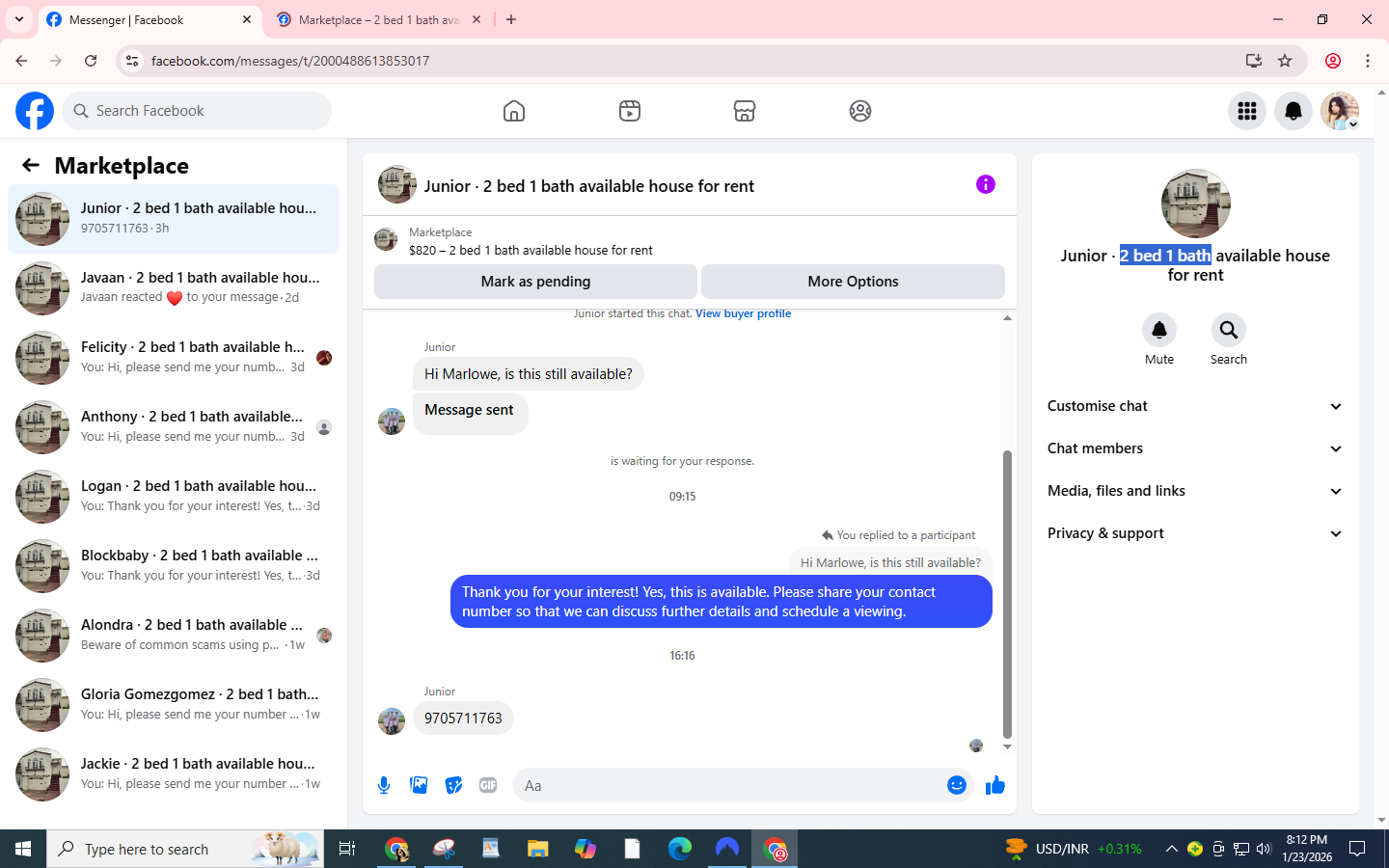Show hidden system tray icons
The image size is (1389, 868).
[1171, 849]
